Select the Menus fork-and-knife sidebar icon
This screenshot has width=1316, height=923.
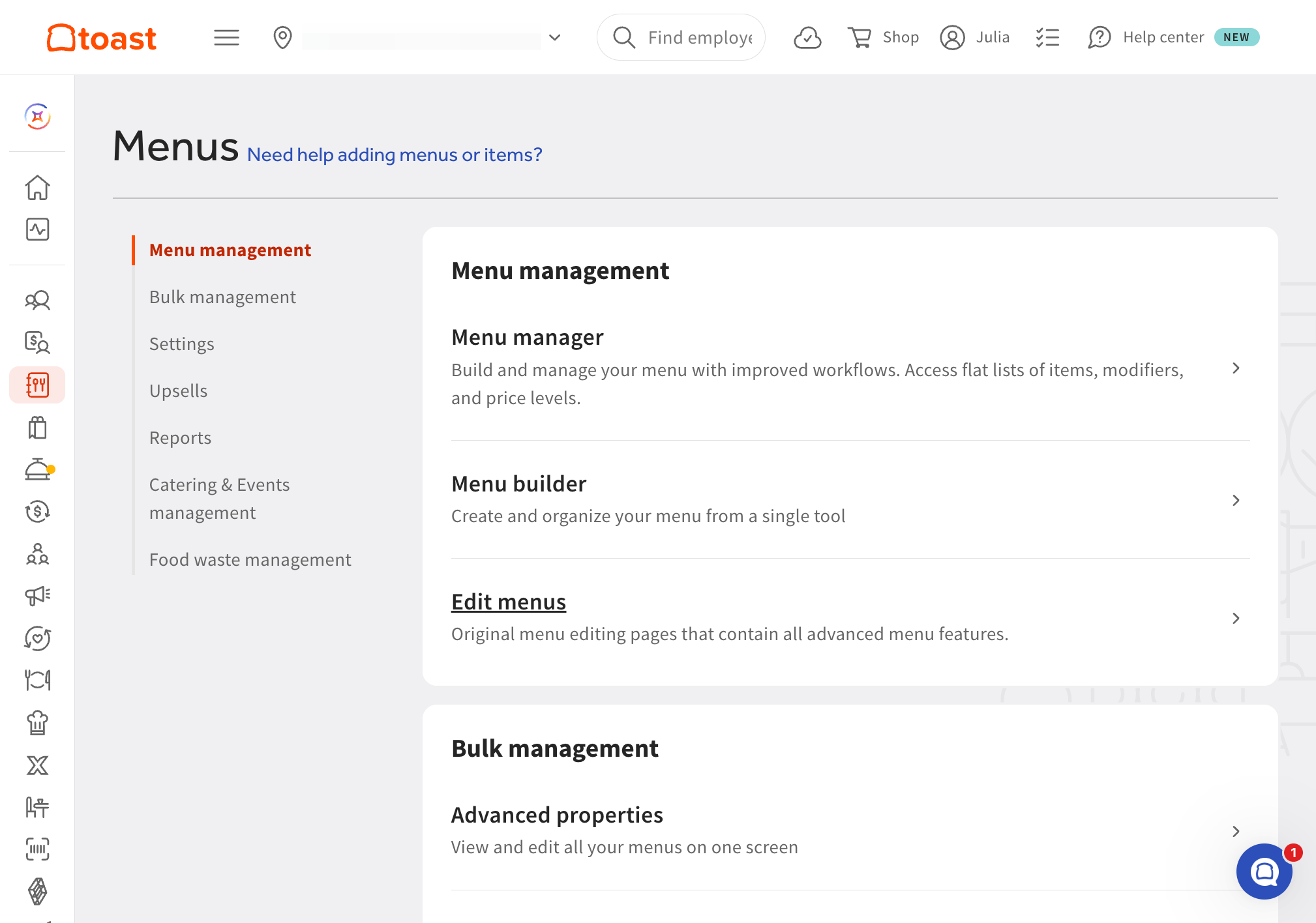[x=38, y=385]
